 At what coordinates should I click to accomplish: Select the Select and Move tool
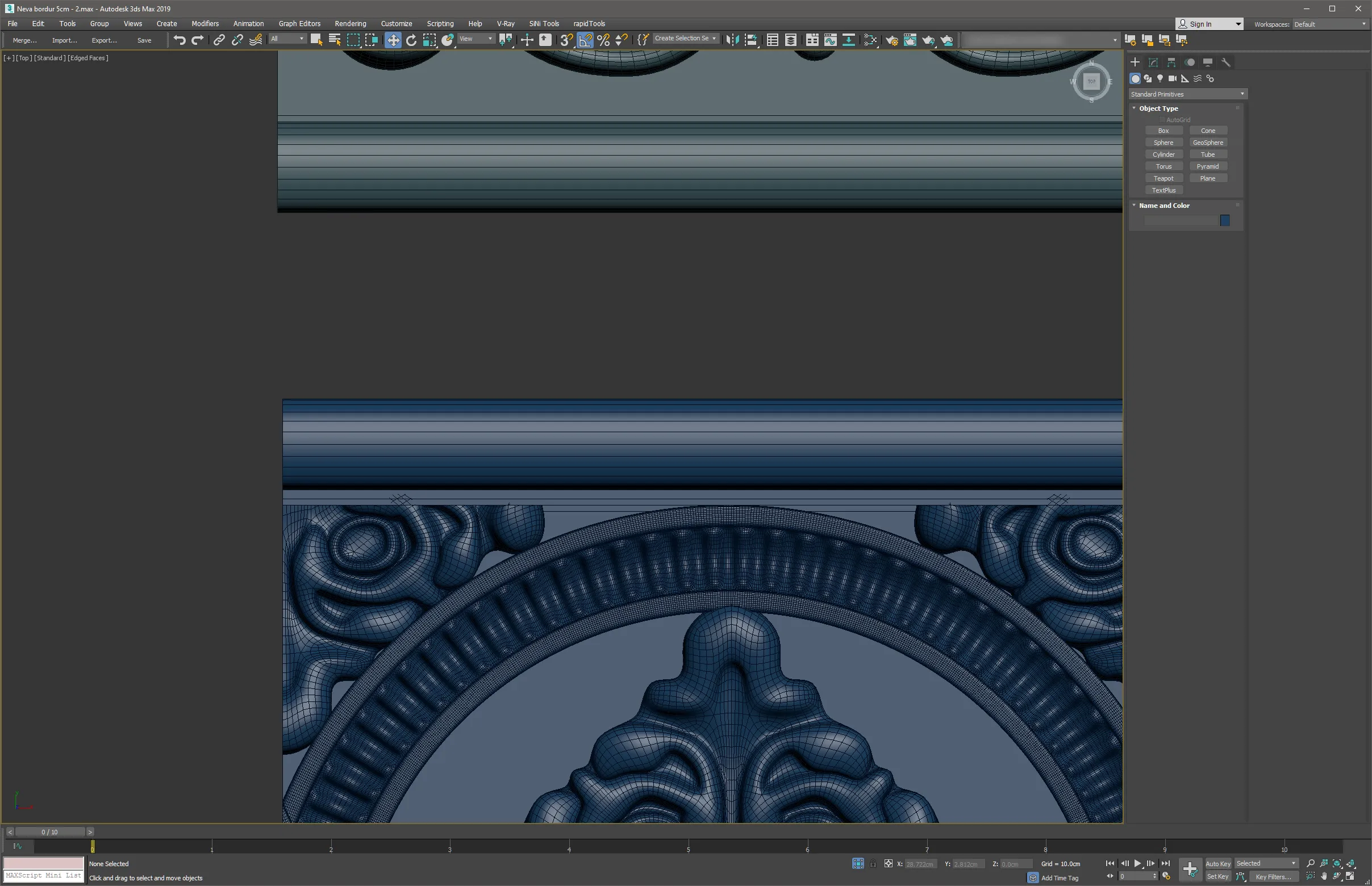point(393,40)
